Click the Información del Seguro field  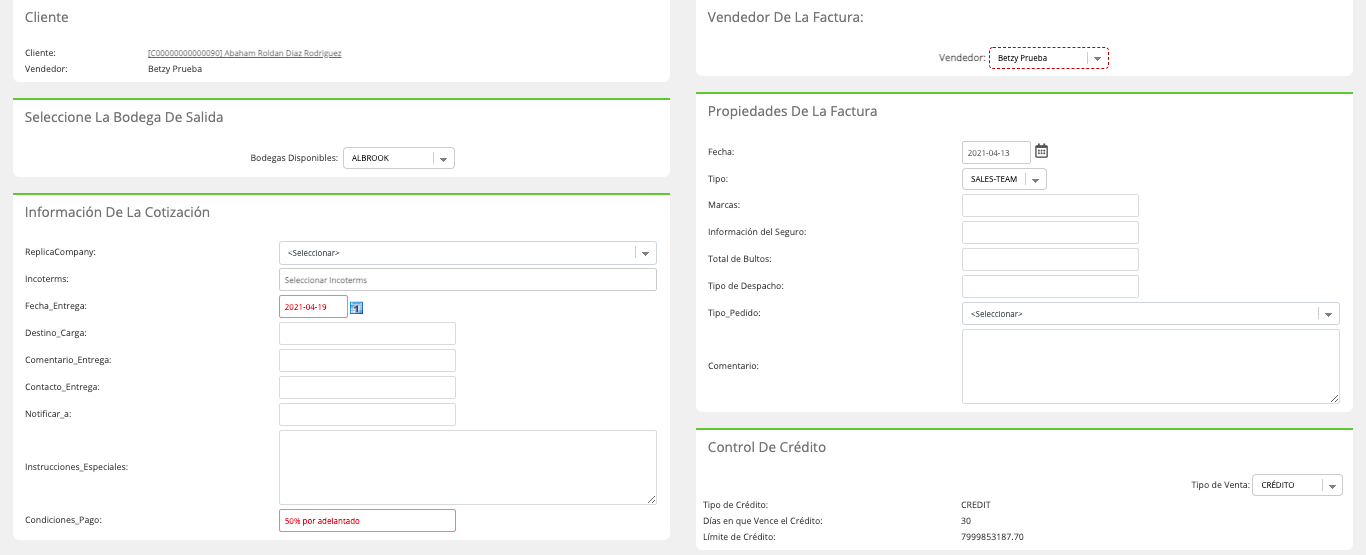[x=1050, y=233]
